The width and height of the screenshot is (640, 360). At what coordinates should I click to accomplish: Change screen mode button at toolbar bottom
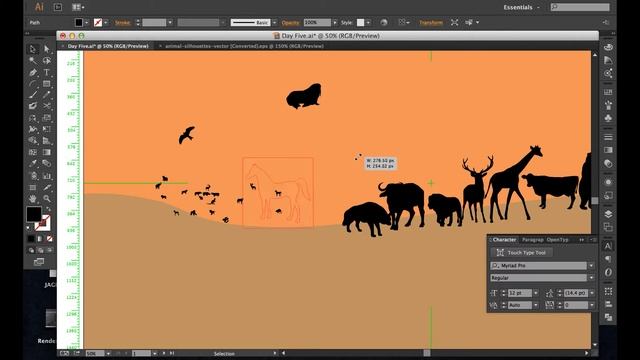click(x=39, y=262)
